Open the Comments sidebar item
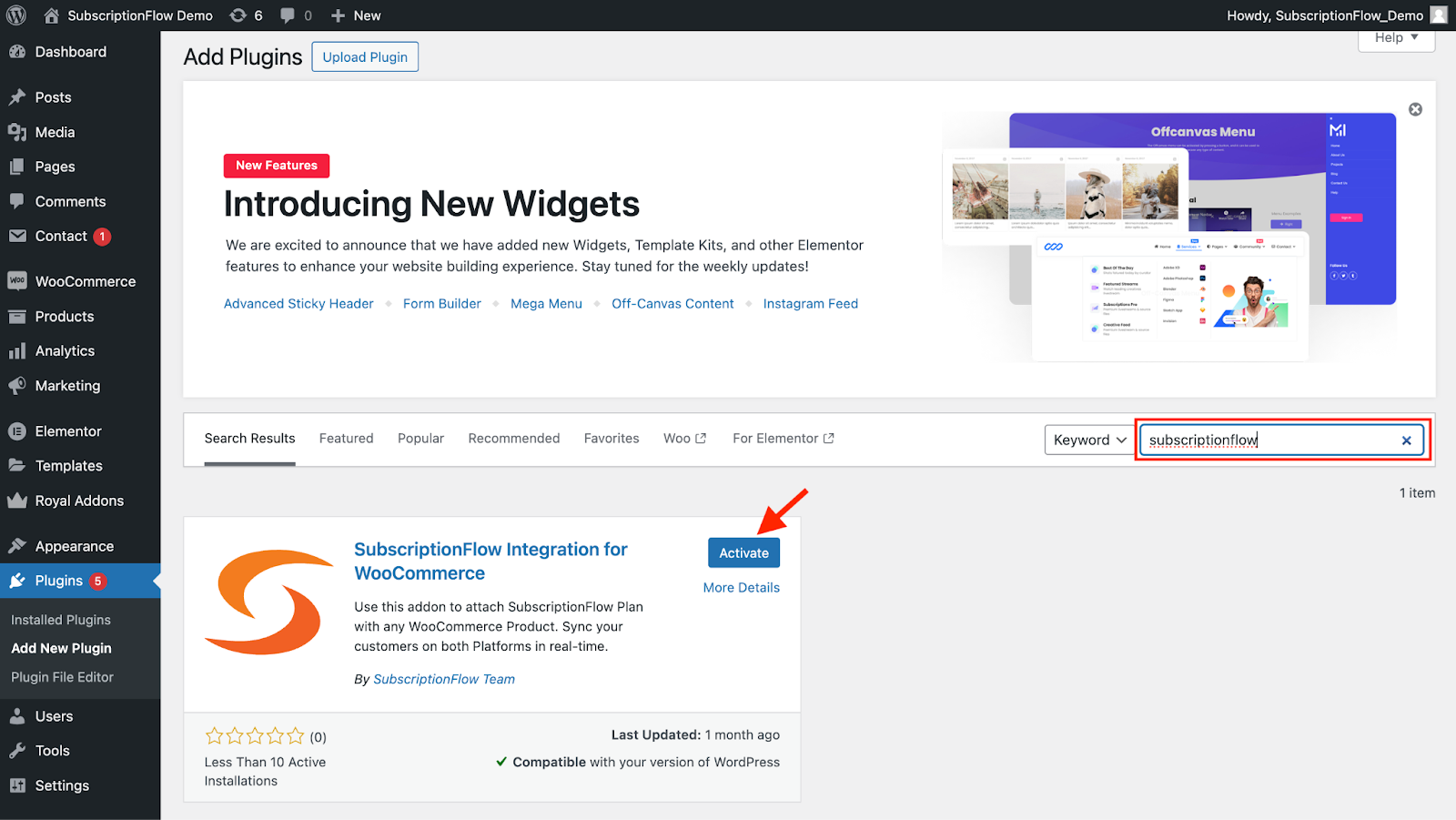Screen dimensions: 1456x820 pos(80,201)
